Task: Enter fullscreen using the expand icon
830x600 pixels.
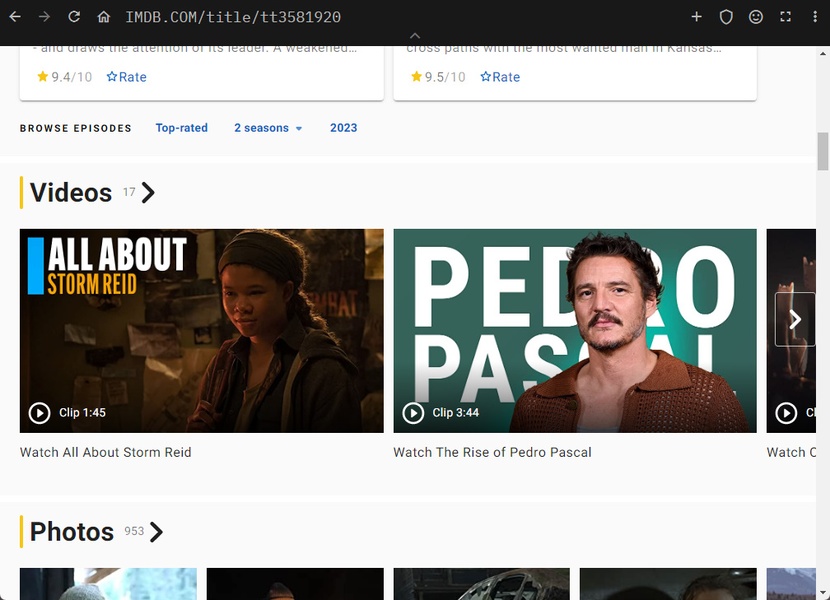Action: 785,17
